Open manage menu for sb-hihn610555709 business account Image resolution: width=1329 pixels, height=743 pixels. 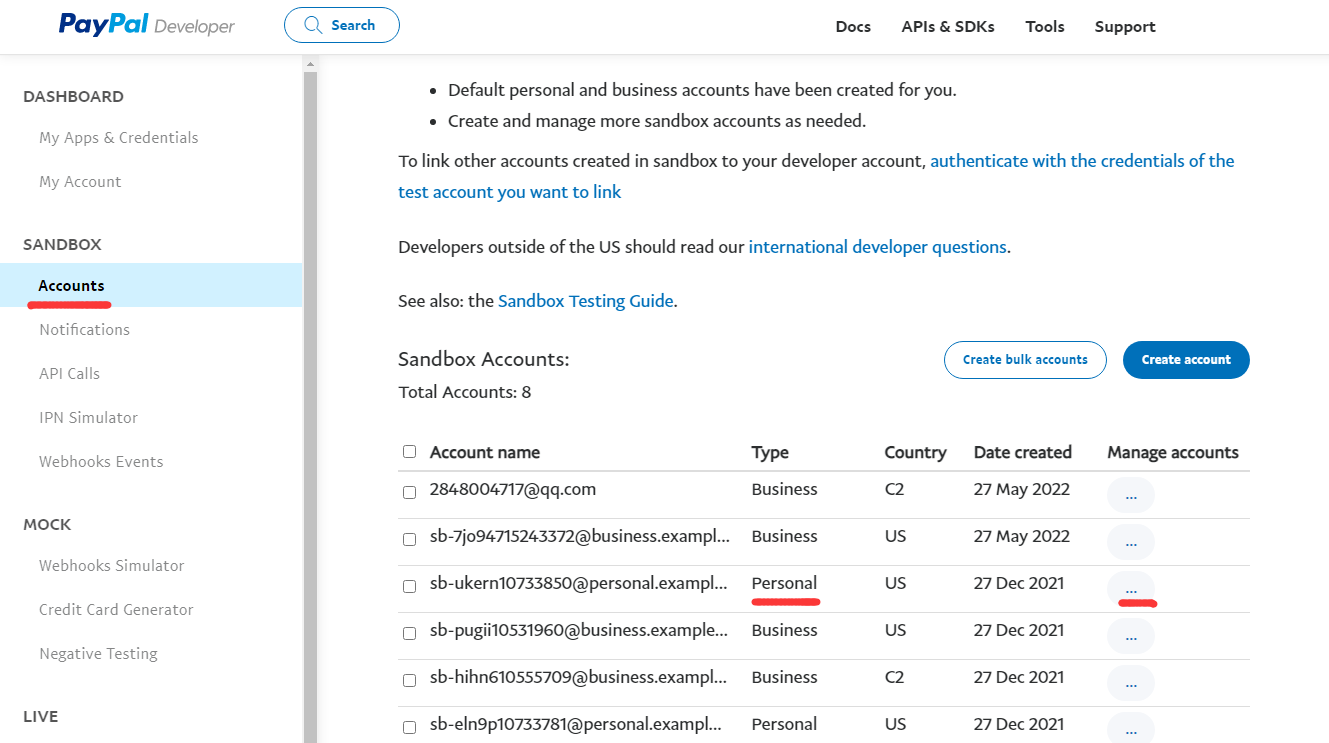pos(1130,683)
